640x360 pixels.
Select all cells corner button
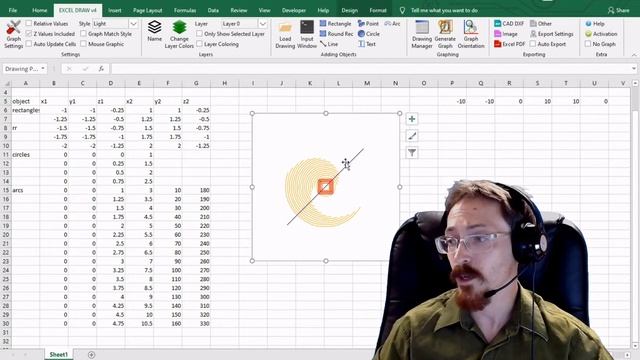coord(6,83)
